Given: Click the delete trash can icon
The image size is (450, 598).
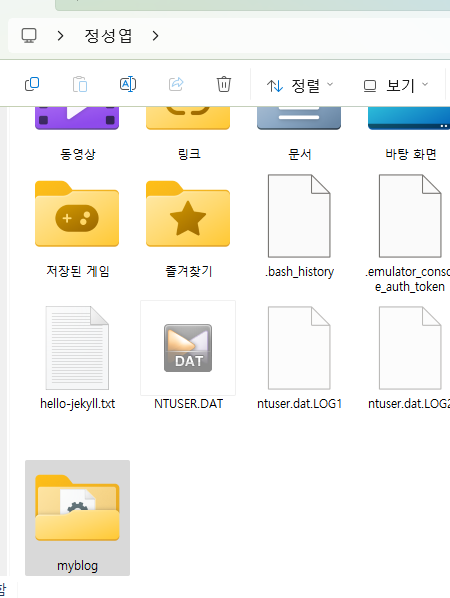Looking at the screenshot, I should click(224, 84).
